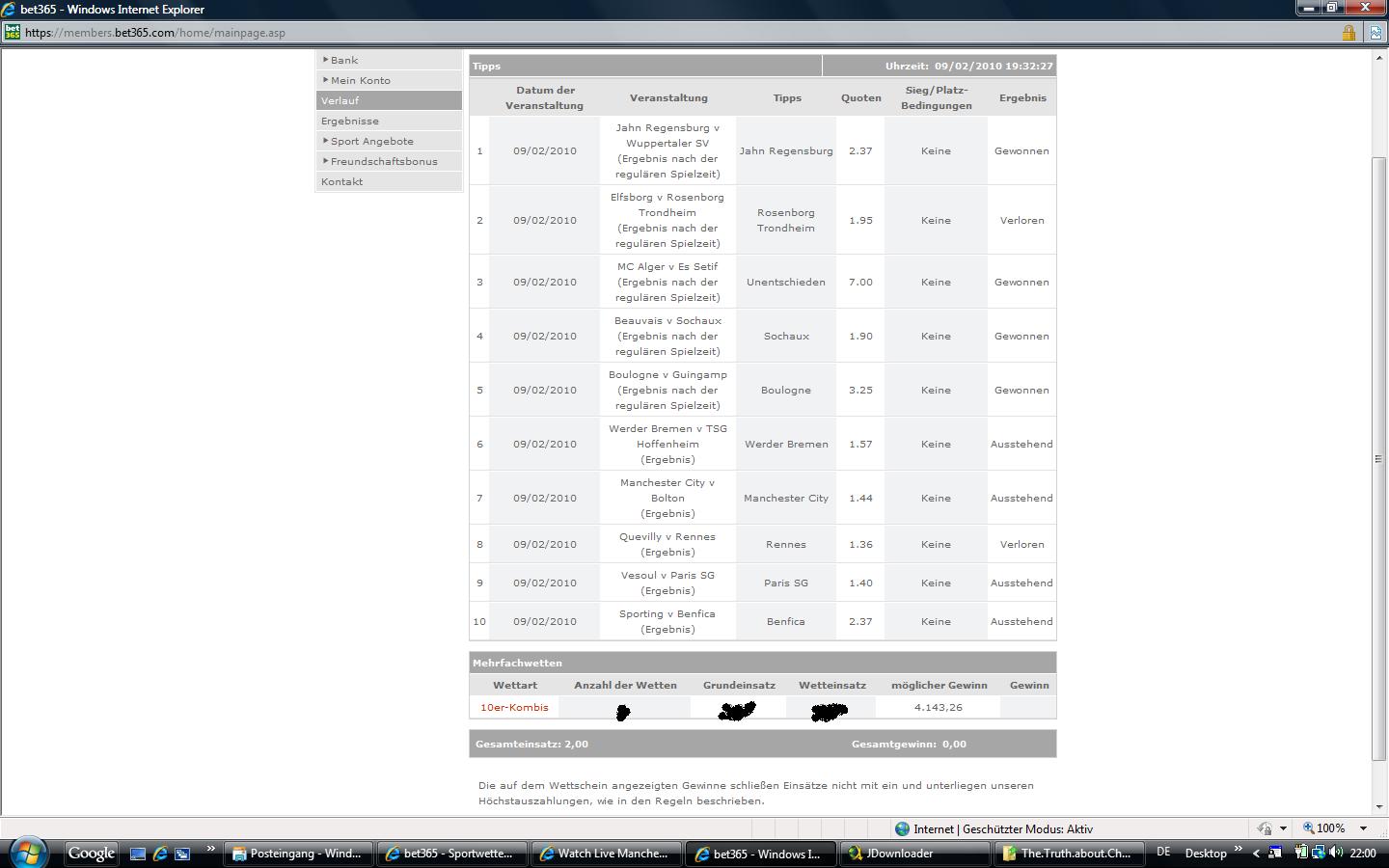Open the zoom level dropdown arrow
This screenshot has width=1389, height=868.
click(1363, 828)
